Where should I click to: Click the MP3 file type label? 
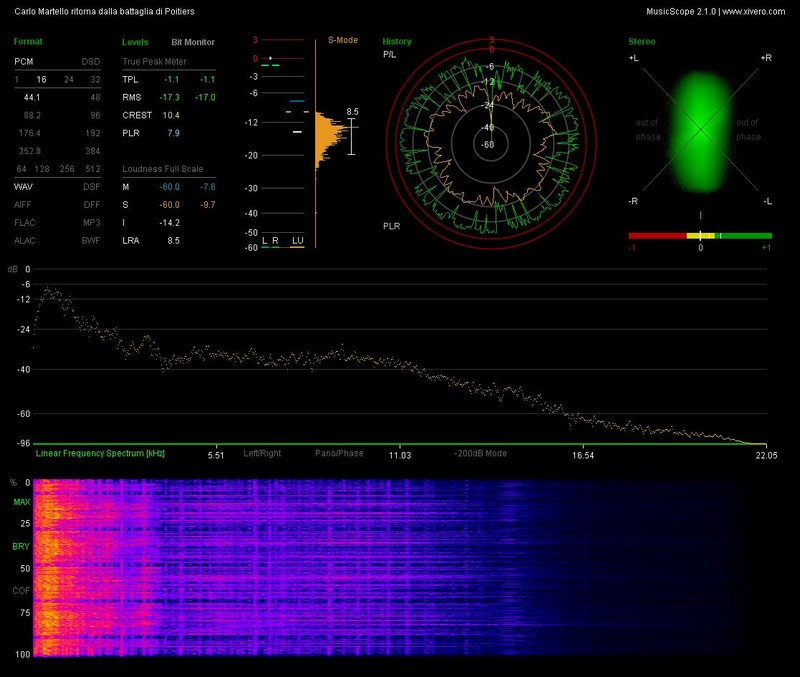click(92, 222)
